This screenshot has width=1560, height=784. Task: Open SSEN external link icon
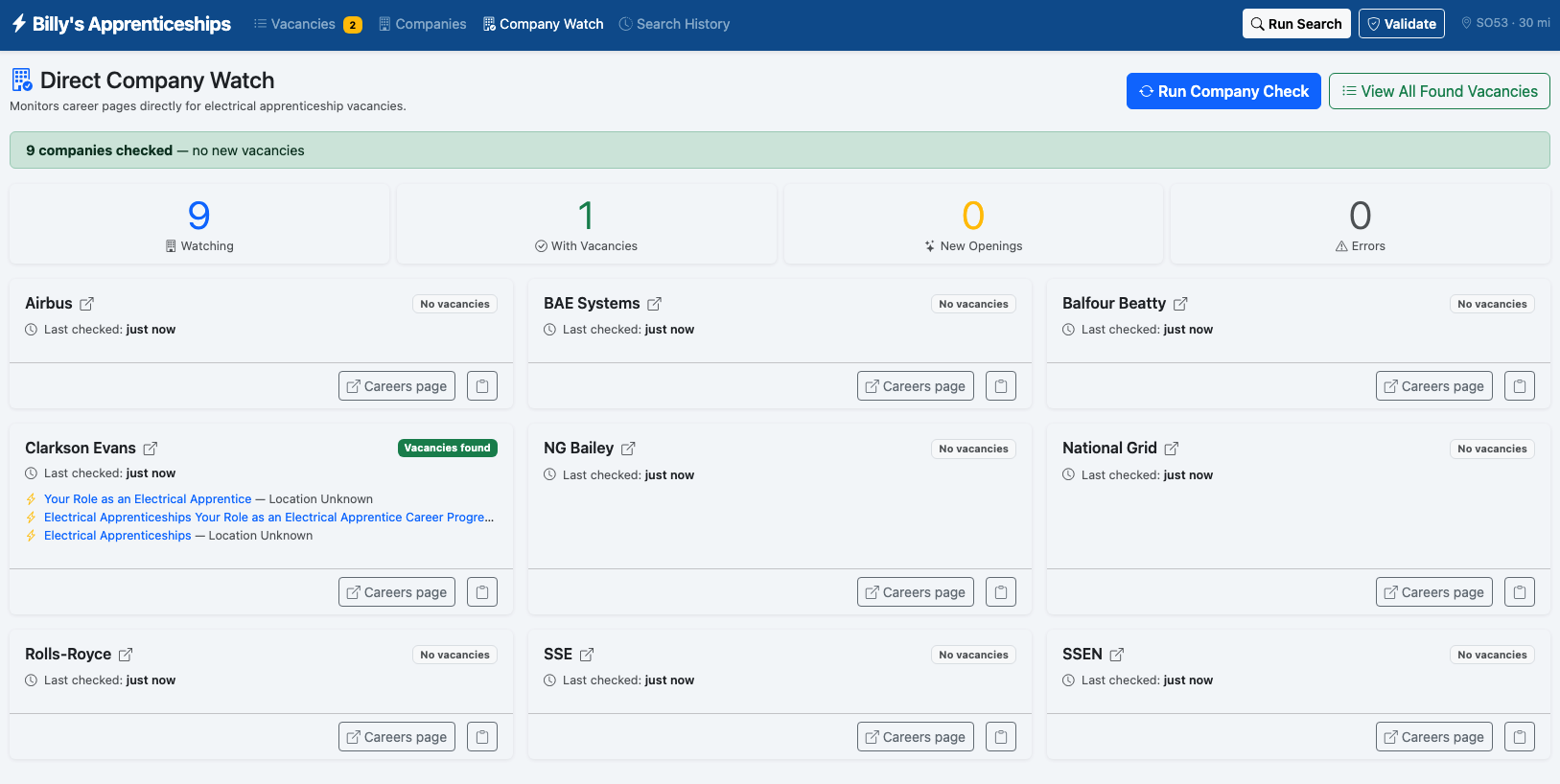click(x=1117, y=655)
